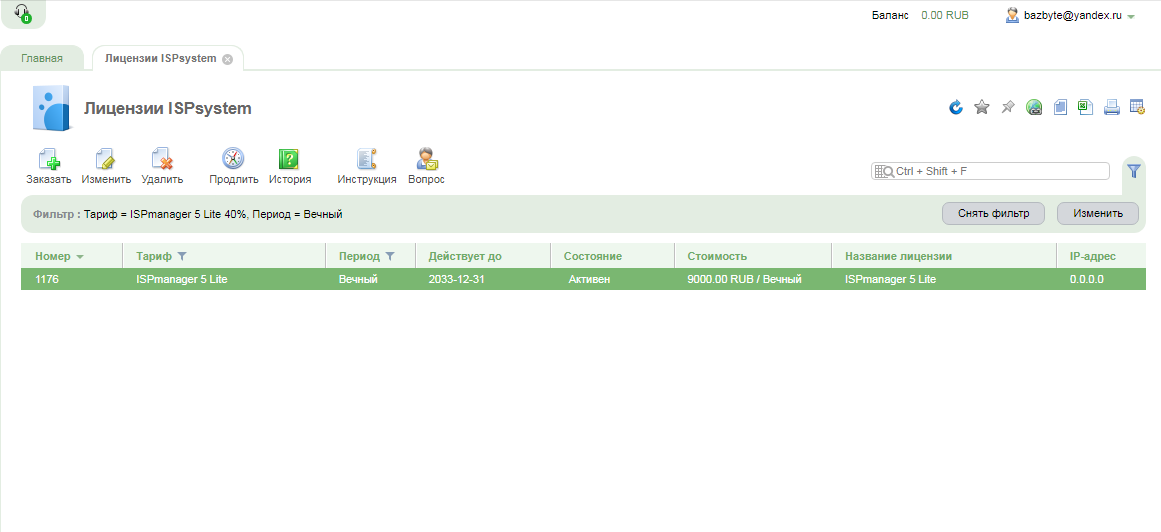The width and height of the screenshot is (1161, 532).
Task: Close the Лицензии ISPsystem tab
Action: tap(227, 59)
